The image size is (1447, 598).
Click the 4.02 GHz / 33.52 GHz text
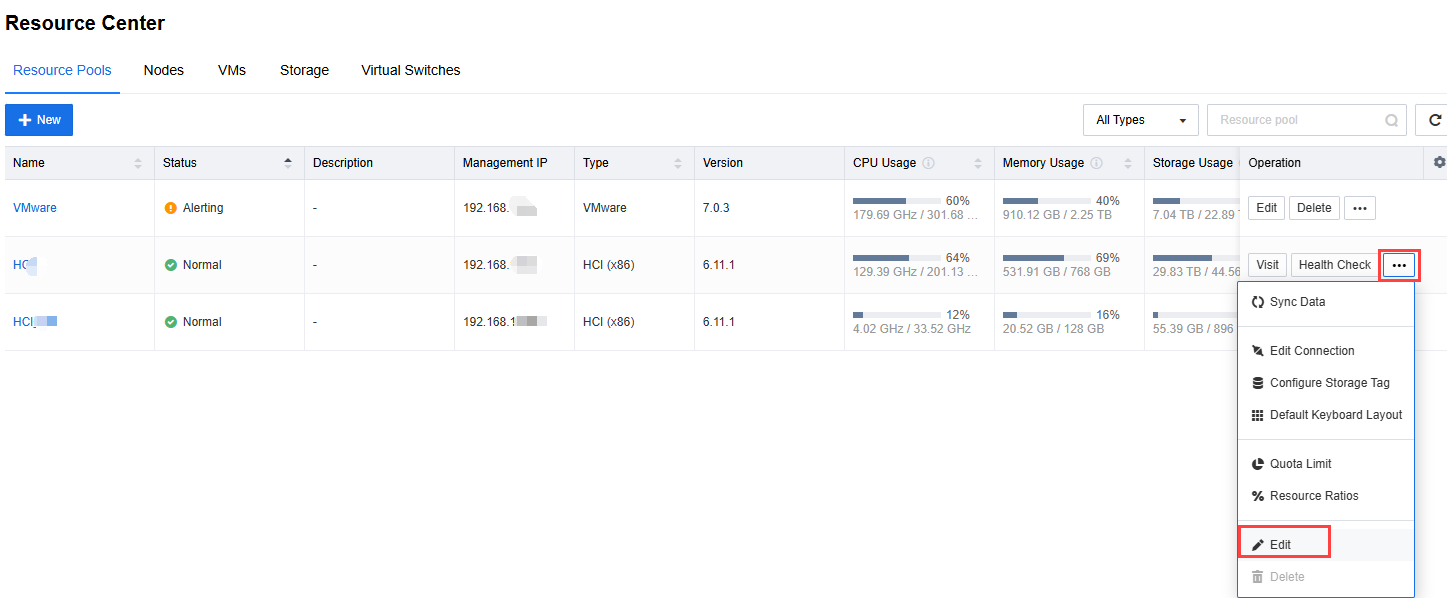coord(912,329)
